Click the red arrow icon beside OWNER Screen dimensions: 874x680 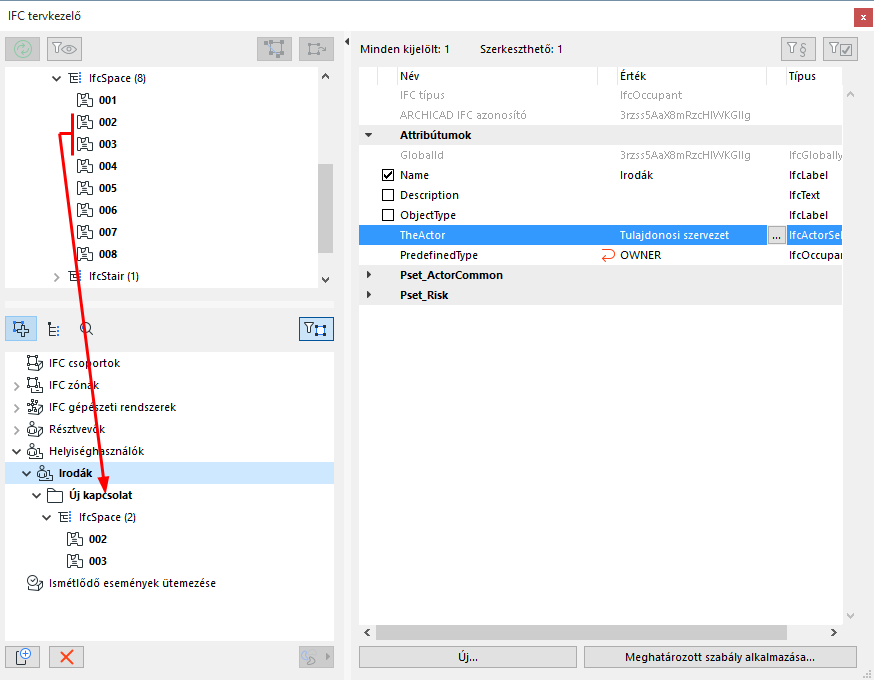point(608,255)
